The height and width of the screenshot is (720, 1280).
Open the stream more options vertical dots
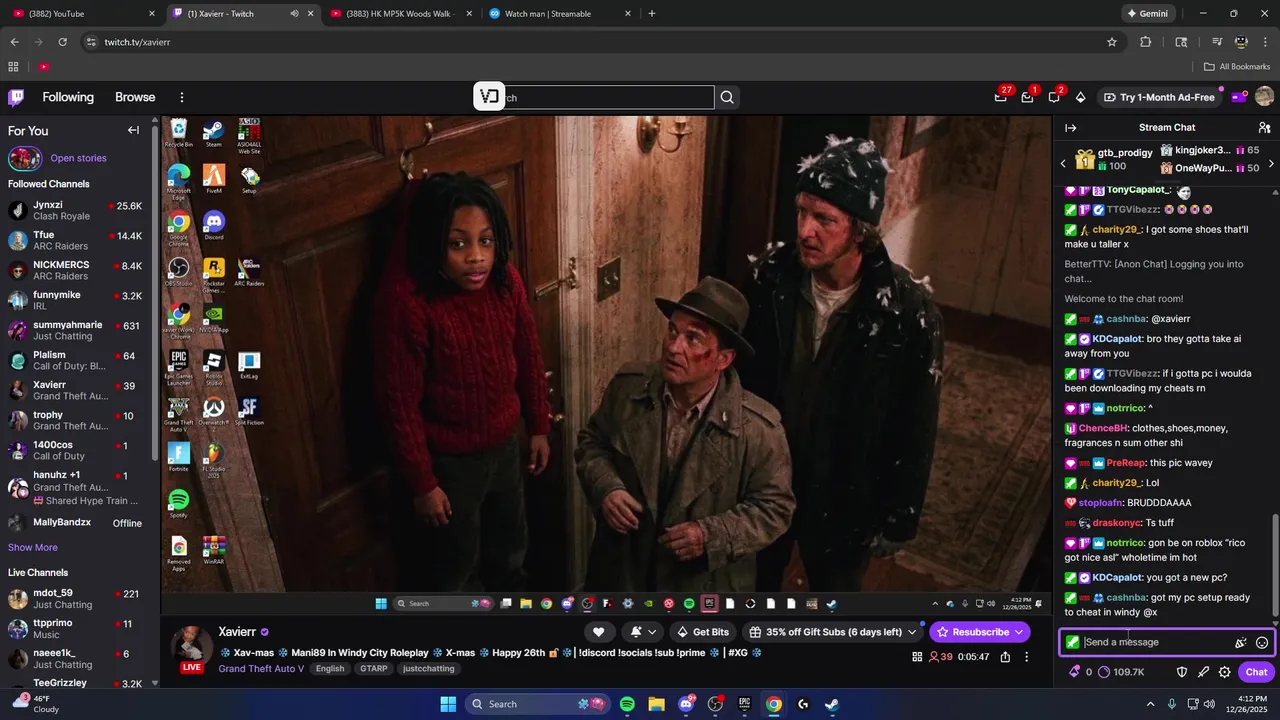coord(1026,657)
